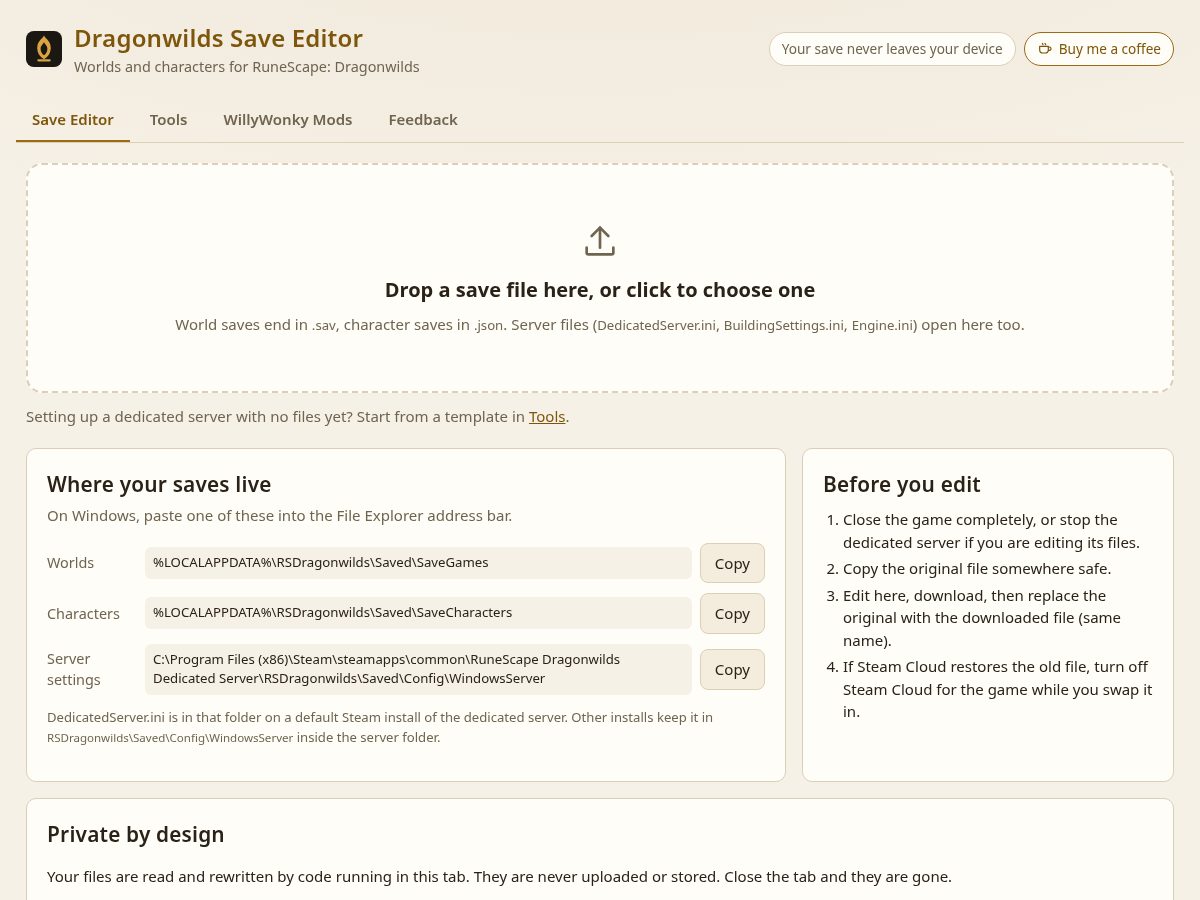1200x900 pixels.
Task: Click the upload arrow icon in drop zone
Action: point(600,241)
